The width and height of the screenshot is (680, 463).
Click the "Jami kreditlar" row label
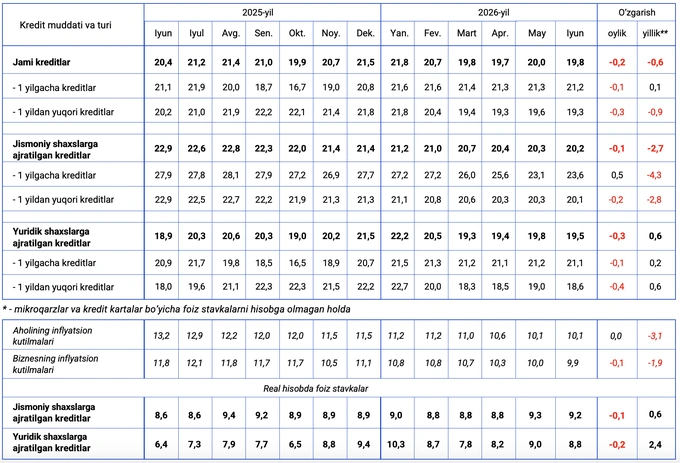point(41,62)
